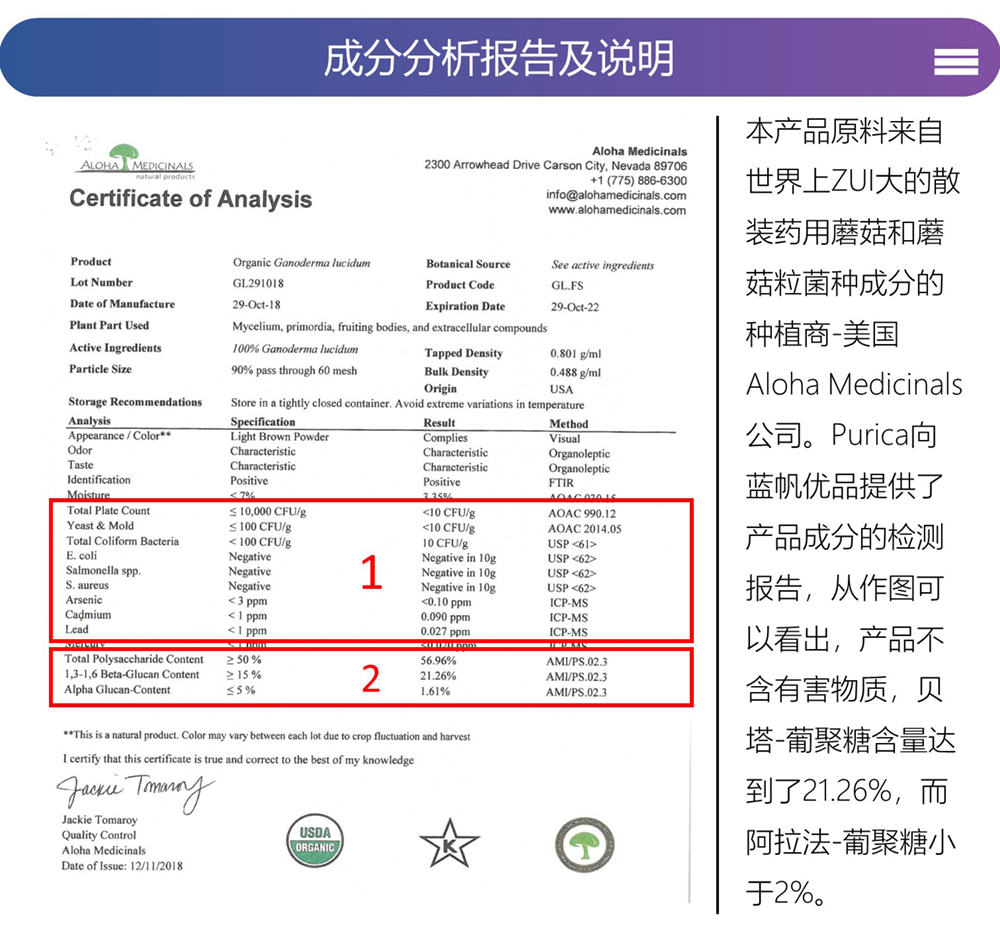Viewport: 1000px width, 925px height.
Task: Click the Store in a tightly closed container line
Action: point(408,404)
